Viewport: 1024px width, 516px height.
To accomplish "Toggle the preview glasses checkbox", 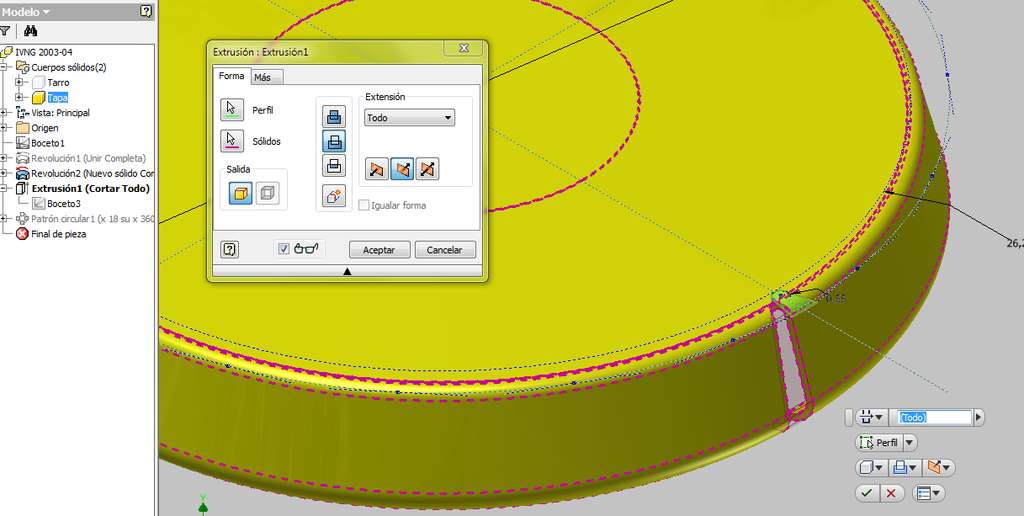I will pyautogui.click(x=284, y=249).
